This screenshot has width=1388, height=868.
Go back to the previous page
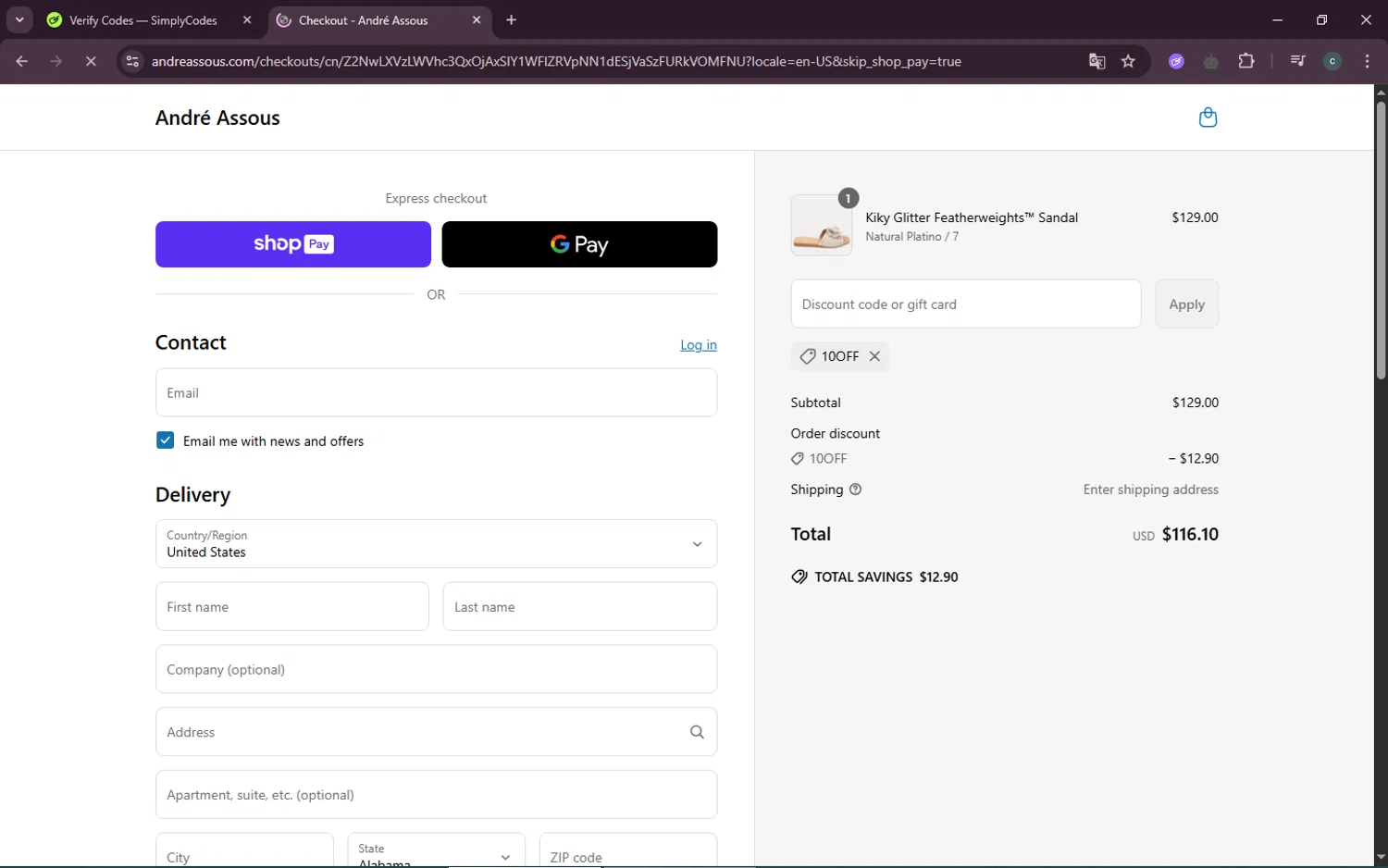21,61
